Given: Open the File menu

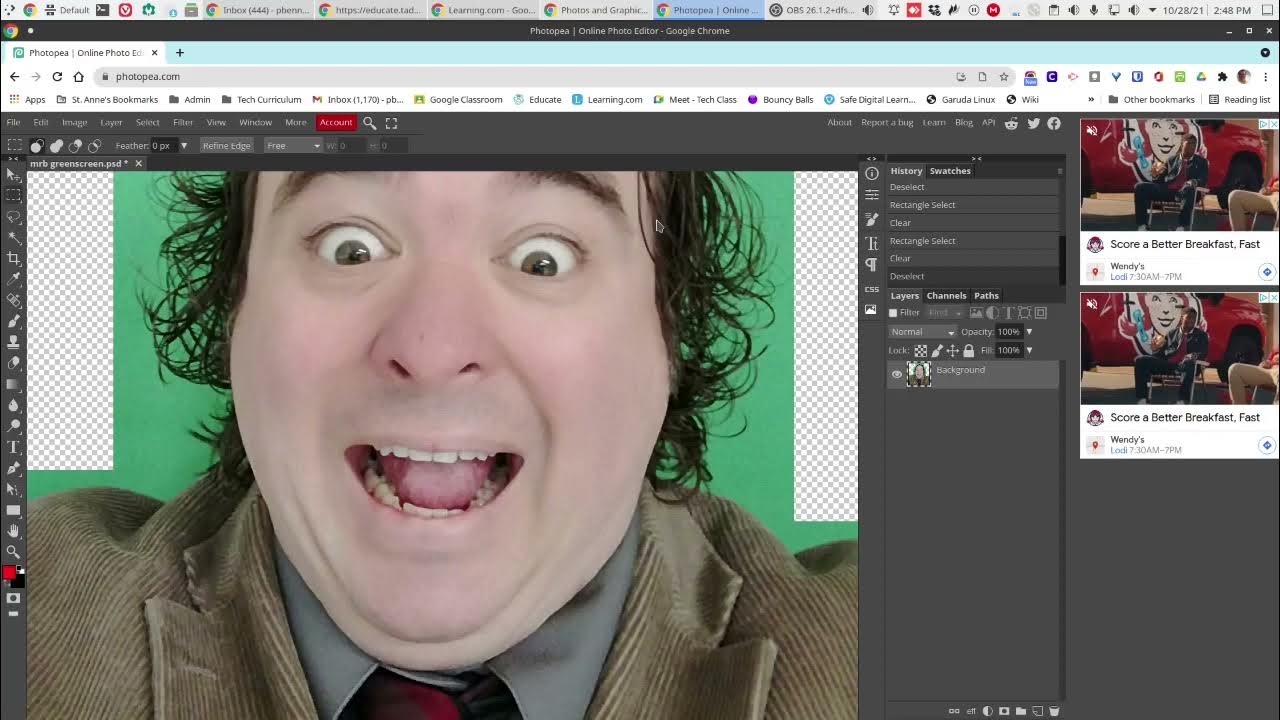Looking at the screenshot, I should [14, 122].
